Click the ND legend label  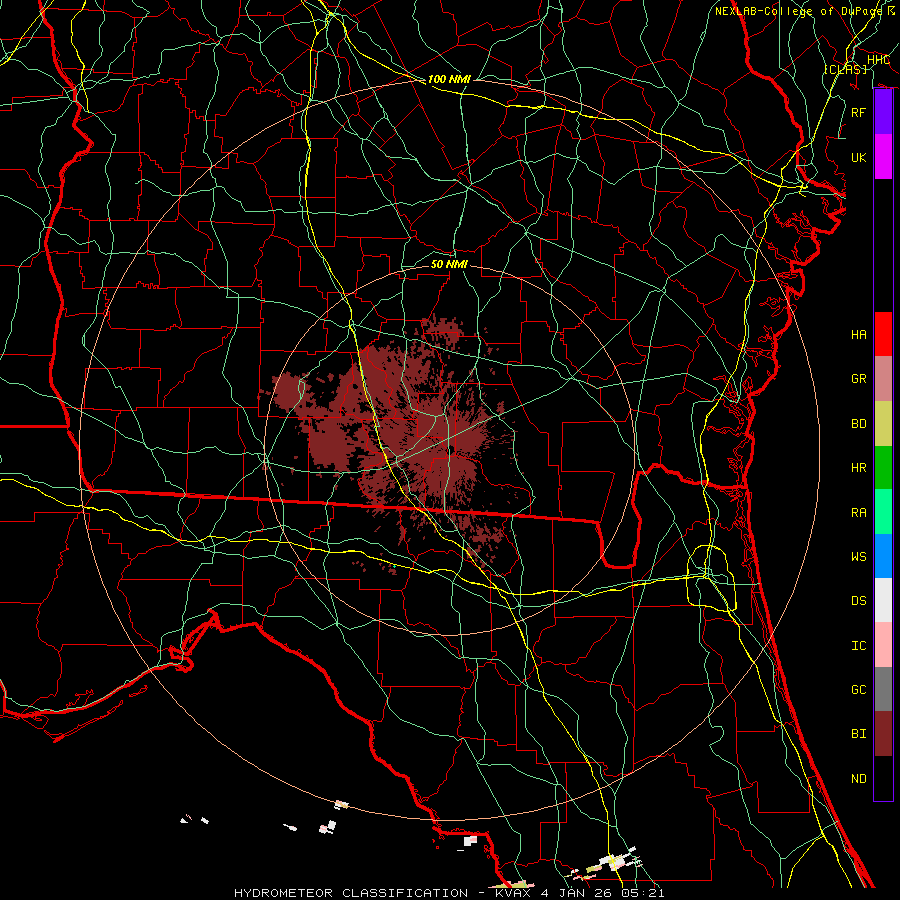pos(858,779)
